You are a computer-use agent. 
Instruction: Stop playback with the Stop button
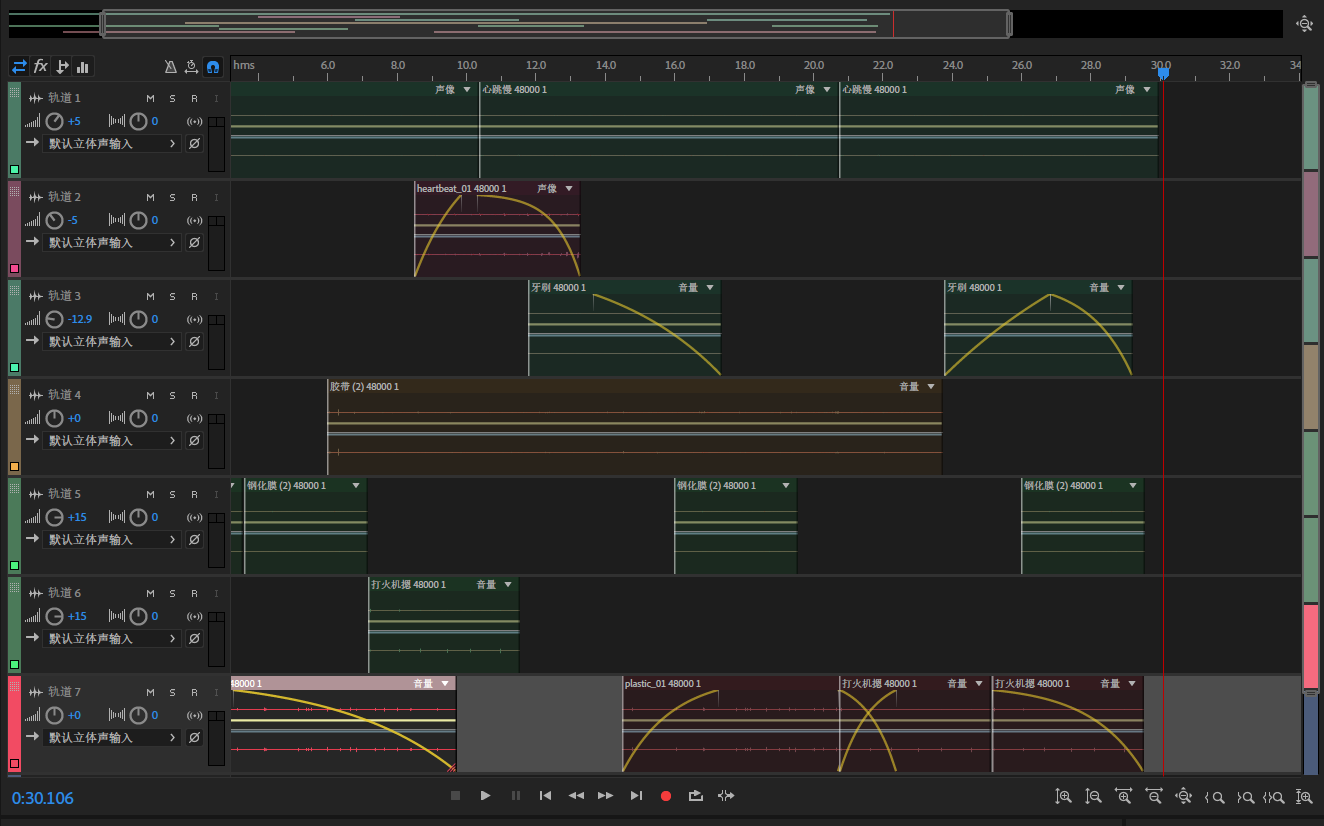tap(455, 796)
